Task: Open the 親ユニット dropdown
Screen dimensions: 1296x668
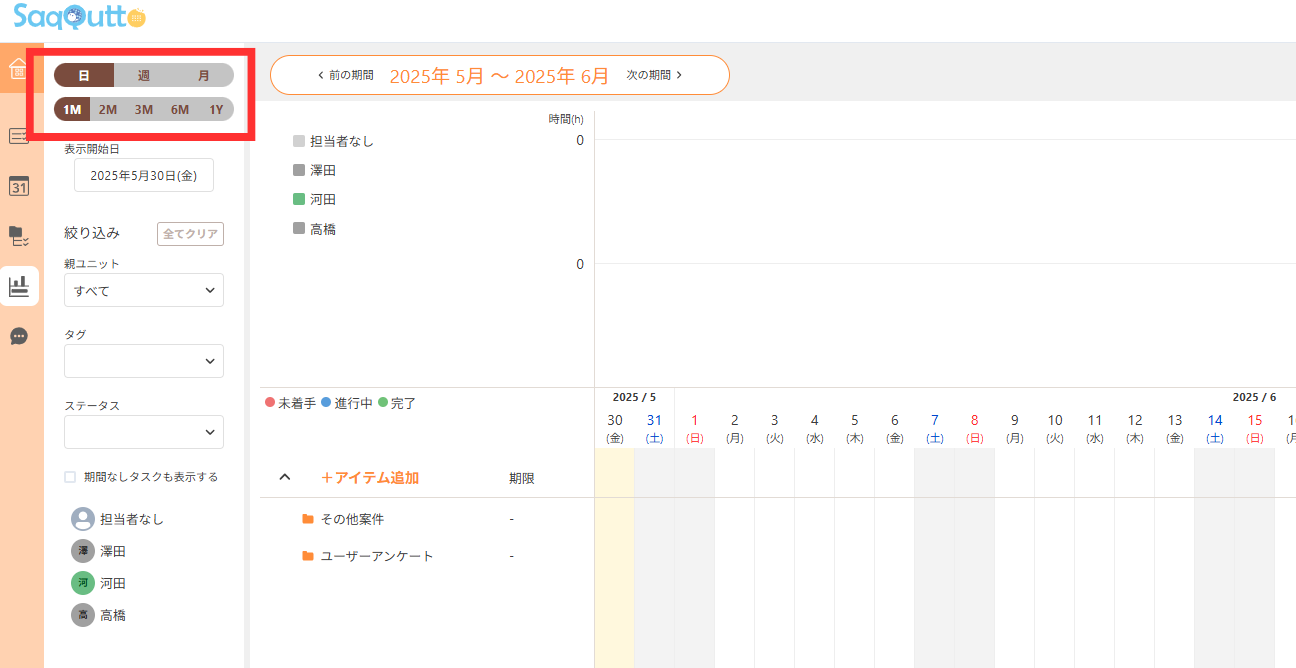Action: pyautogui.click(x=144, y=290)
